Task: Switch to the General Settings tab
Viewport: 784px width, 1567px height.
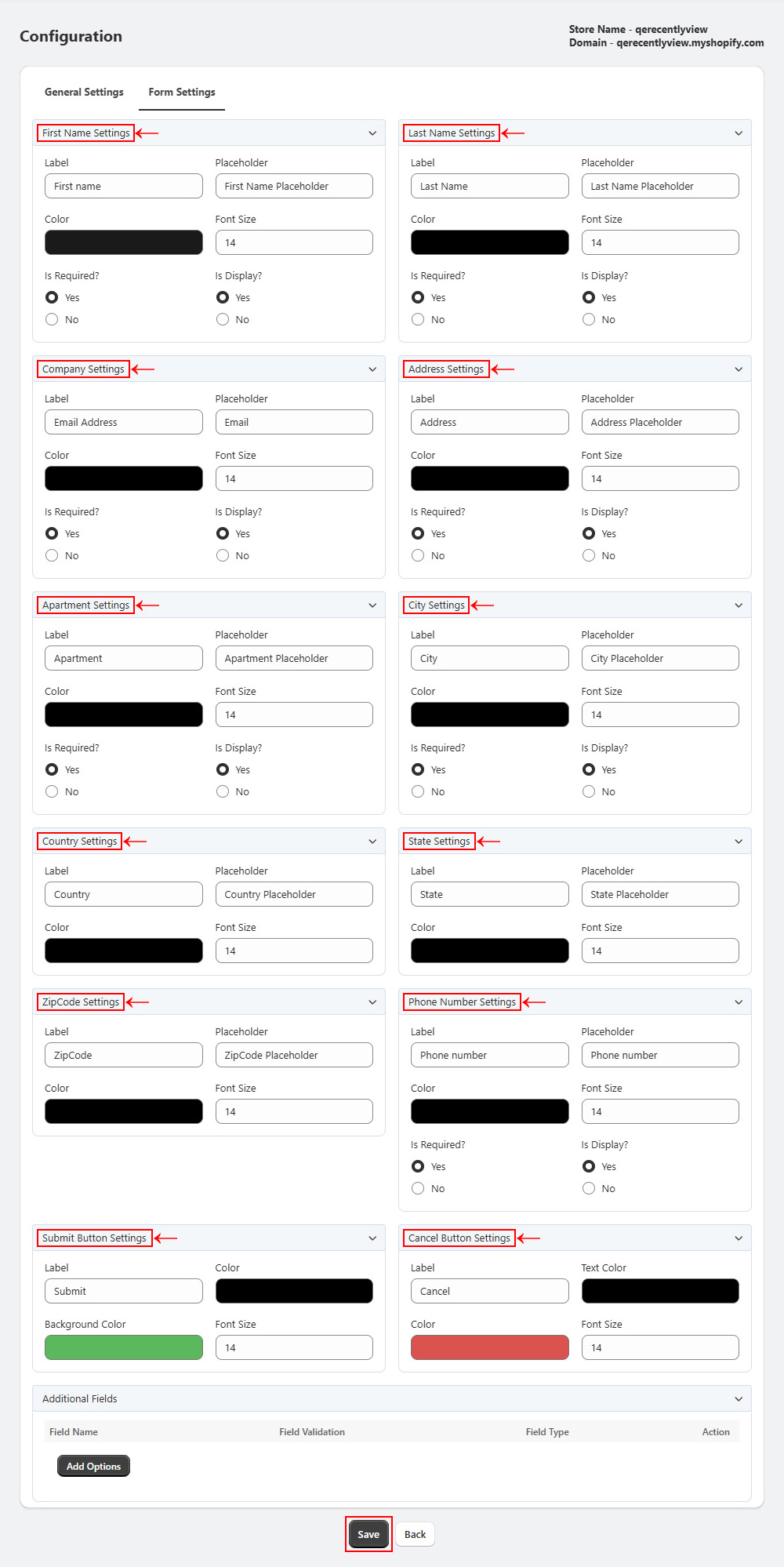Action: pos(84,93)
